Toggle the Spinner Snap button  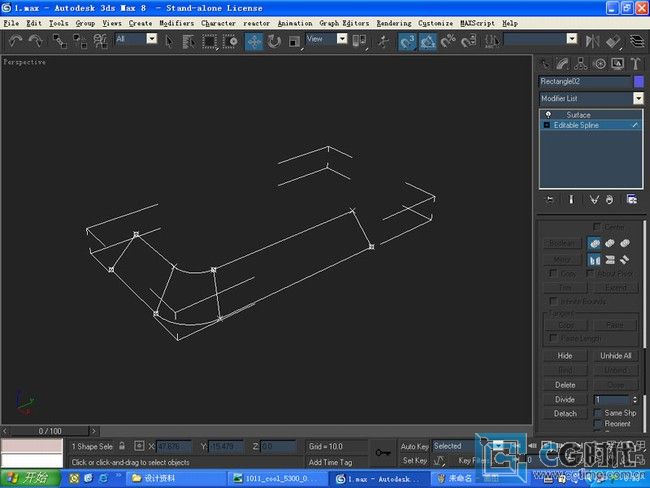[468, 41]
